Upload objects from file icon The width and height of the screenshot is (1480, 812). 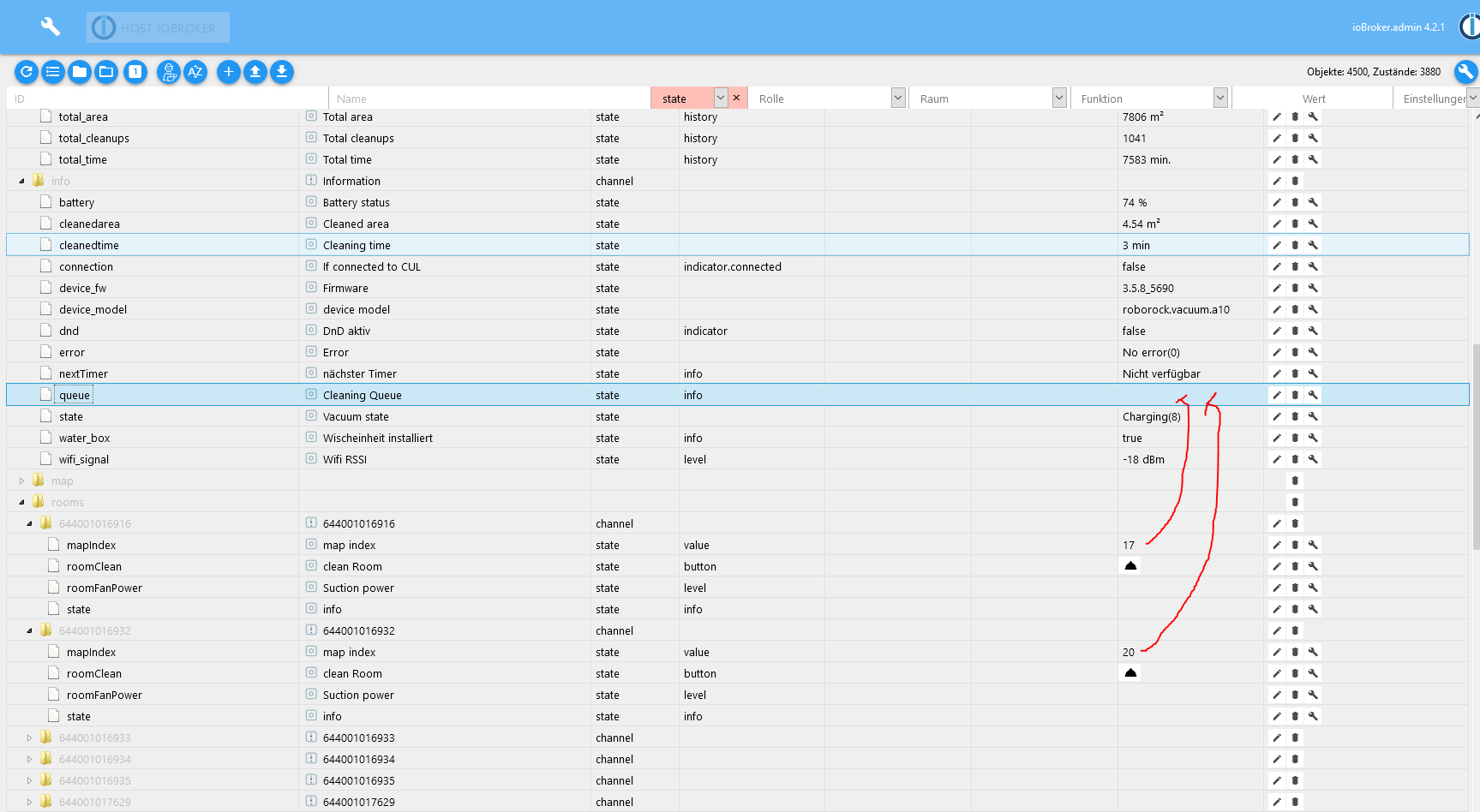tap(255, 72)
